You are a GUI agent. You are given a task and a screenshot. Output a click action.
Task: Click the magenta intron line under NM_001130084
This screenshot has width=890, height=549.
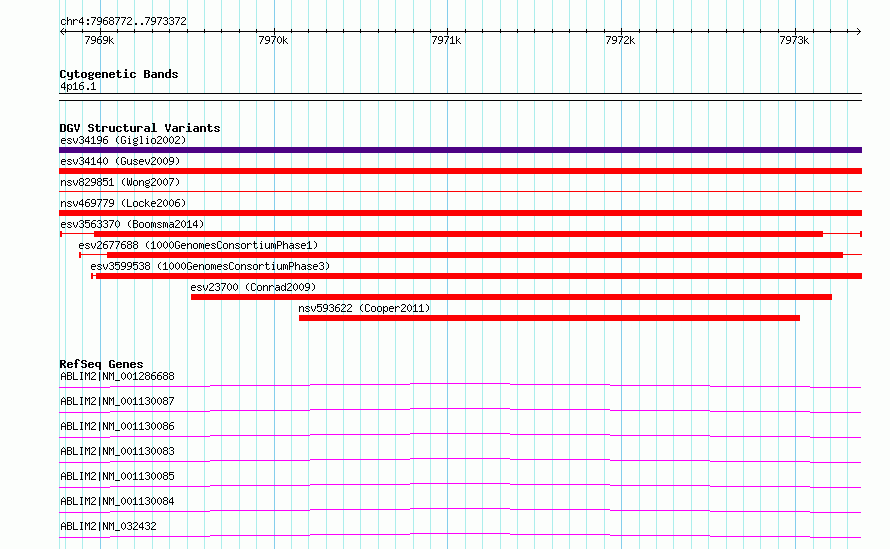coord(460,509)
